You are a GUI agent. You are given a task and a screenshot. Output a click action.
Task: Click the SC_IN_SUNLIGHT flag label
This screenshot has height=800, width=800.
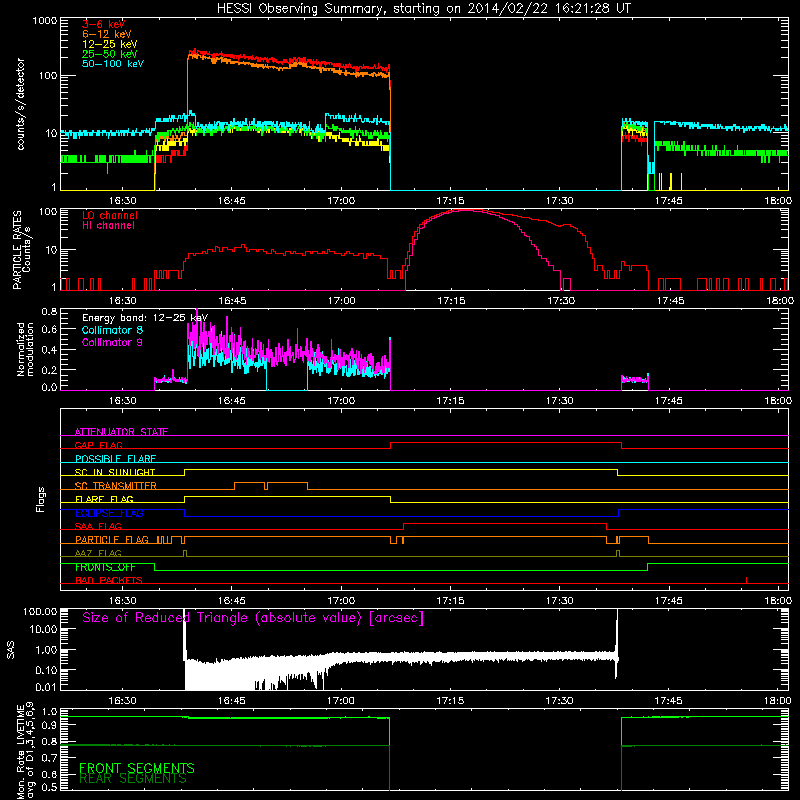click(x=115, y=472)
